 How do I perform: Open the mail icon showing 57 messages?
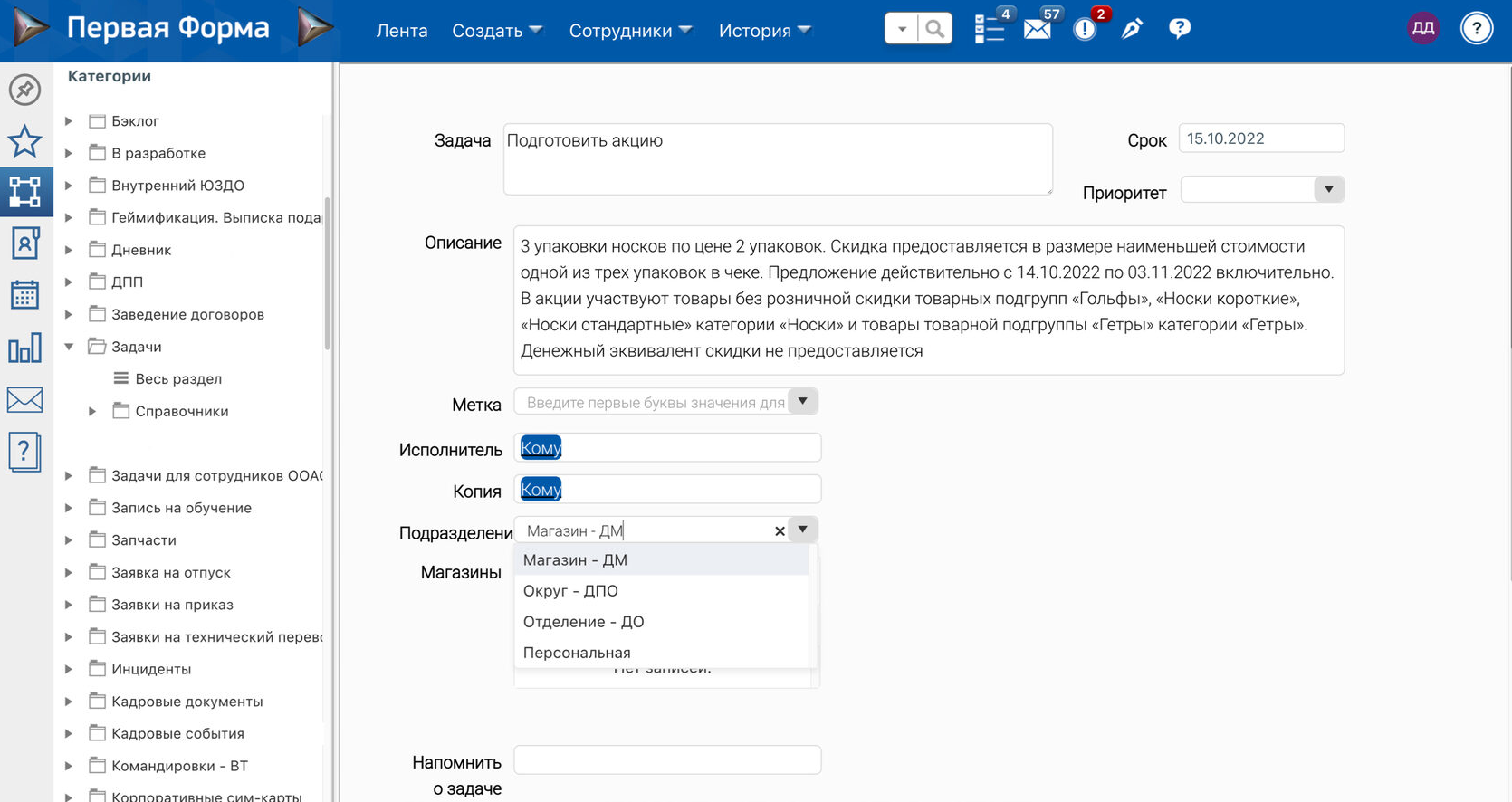1038,29
